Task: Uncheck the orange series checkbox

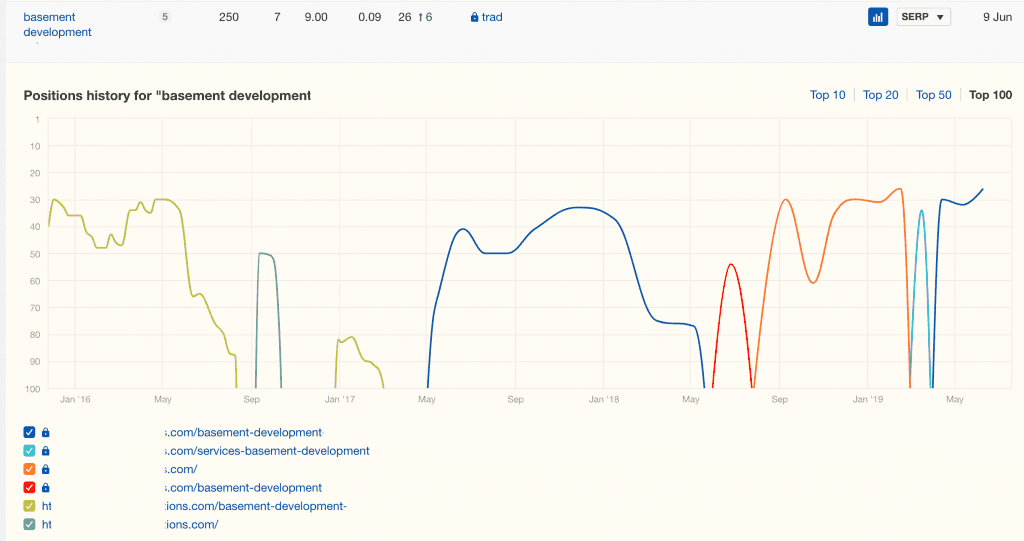Action: [29, 469]
